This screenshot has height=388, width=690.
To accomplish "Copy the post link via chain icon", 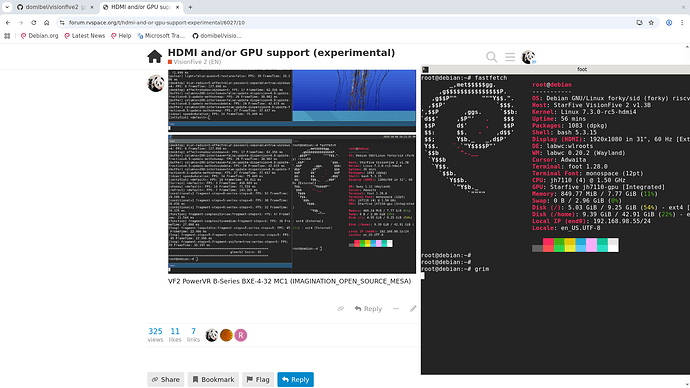I will tap(341, 309).
